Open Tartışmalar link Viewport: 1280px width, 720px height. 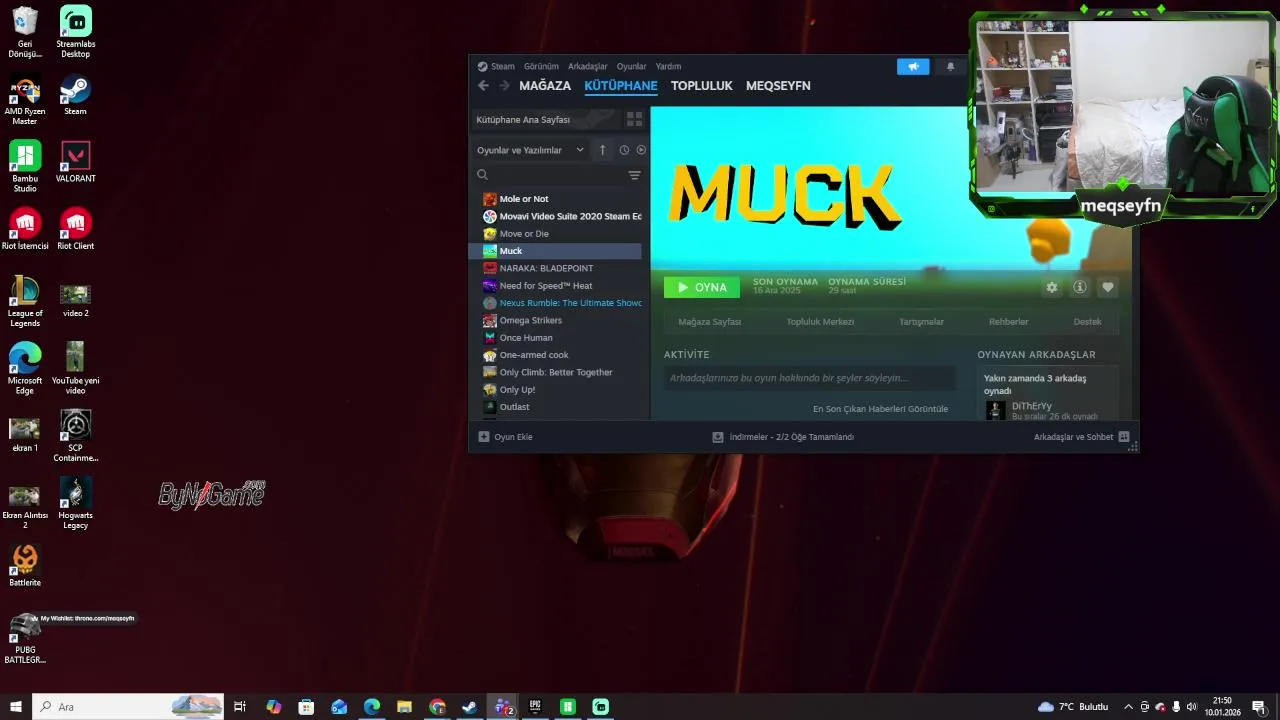(x=921, y=322)
